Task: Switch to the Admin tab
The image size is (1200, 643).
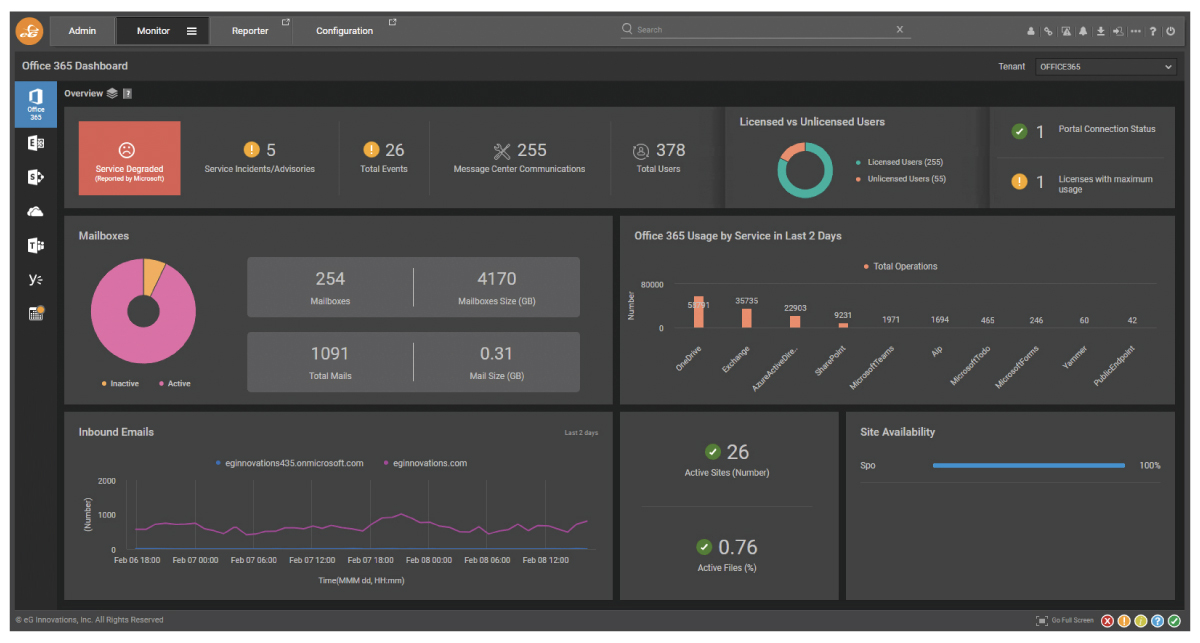Action: coord(82,31)
